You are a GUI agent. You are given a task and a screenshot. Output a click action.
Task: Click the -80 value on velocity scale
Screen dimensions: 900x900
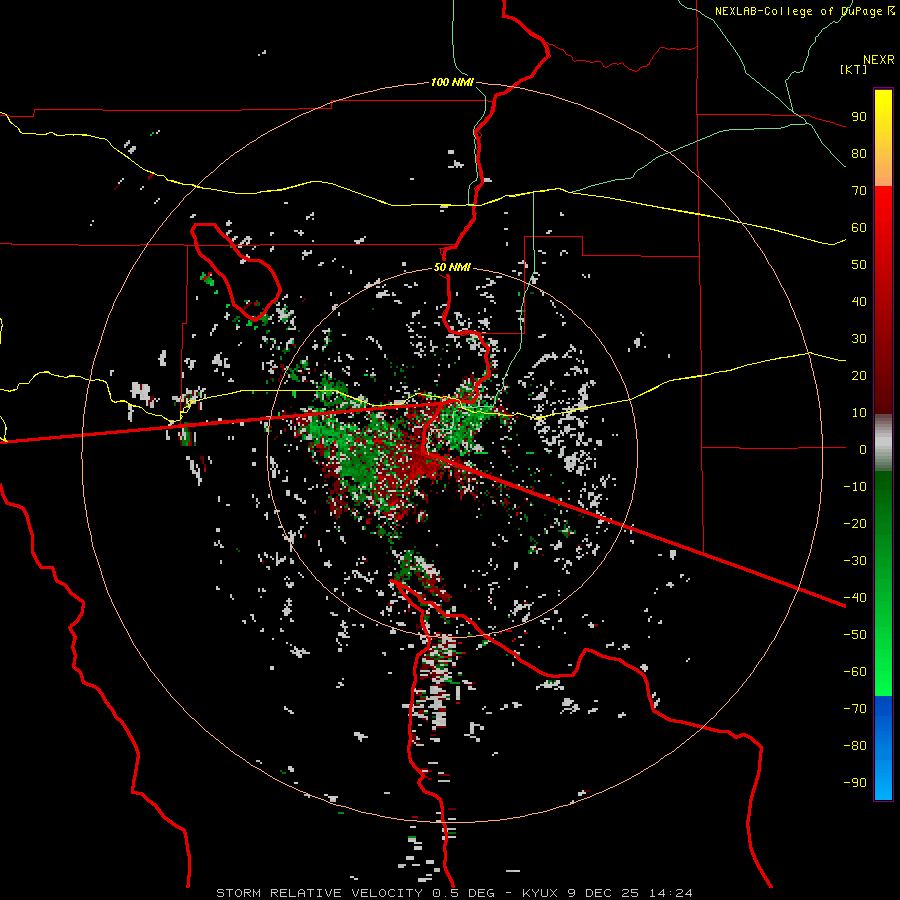(x=855, y=746)
